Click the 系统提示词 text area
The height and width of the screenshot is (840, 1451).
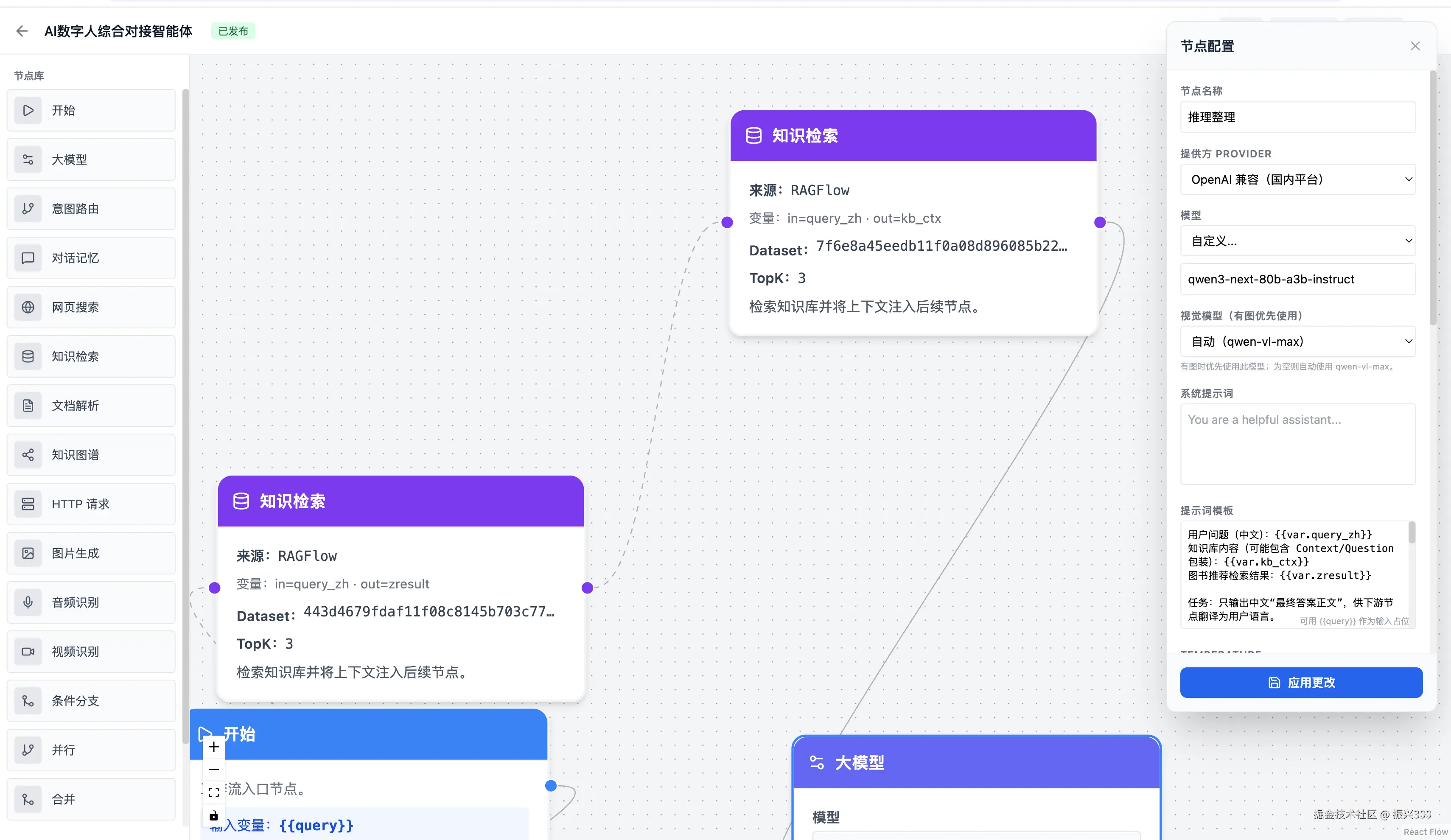tap(1297, 443)
